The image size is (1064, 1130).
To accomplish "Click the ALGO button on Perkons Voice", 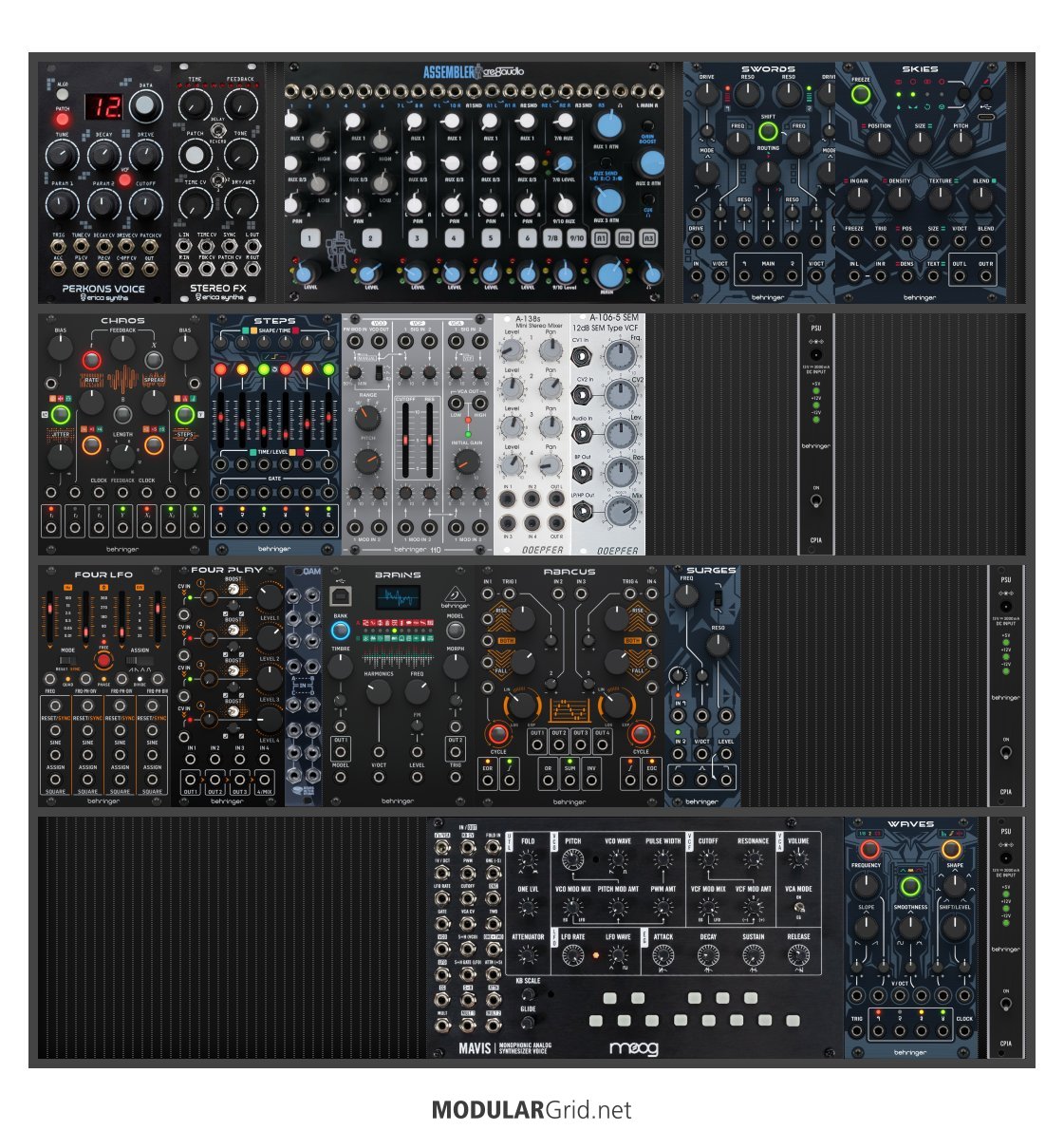I will (63, 94).
